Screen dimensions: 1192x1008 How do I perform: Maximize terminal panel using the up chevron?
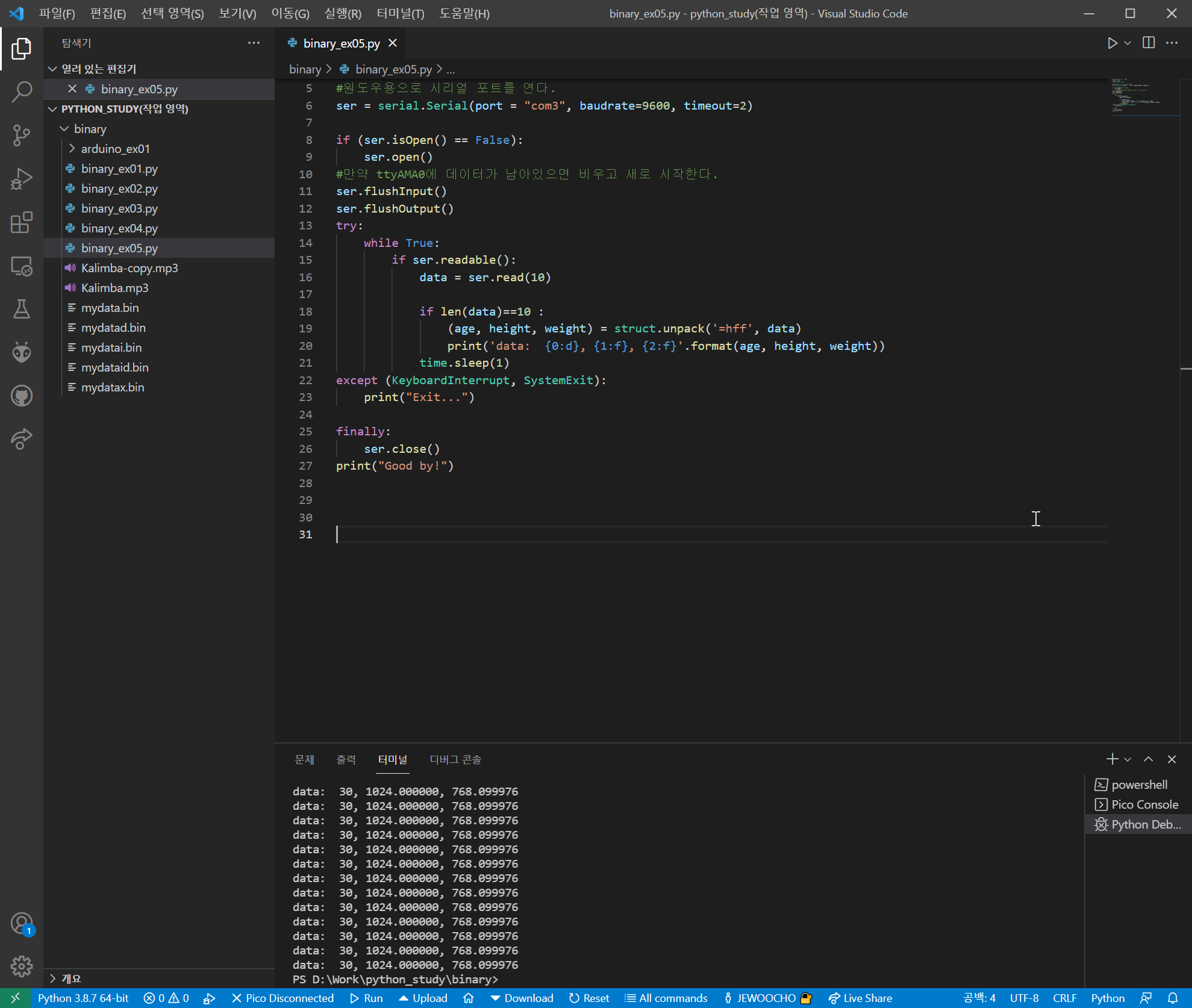pos(1149,759)
